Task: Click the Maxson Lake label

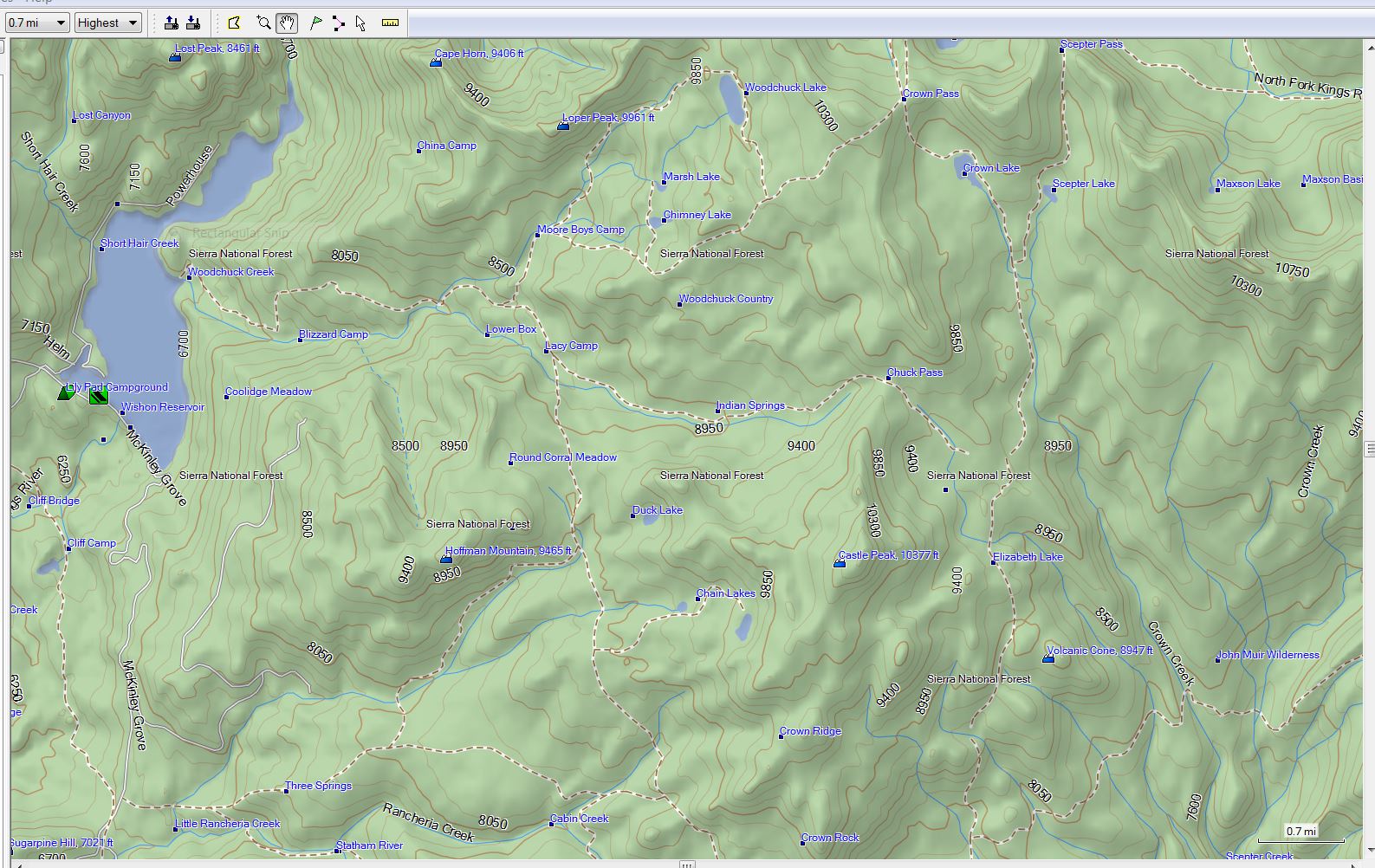Action: pos(1249,184)
